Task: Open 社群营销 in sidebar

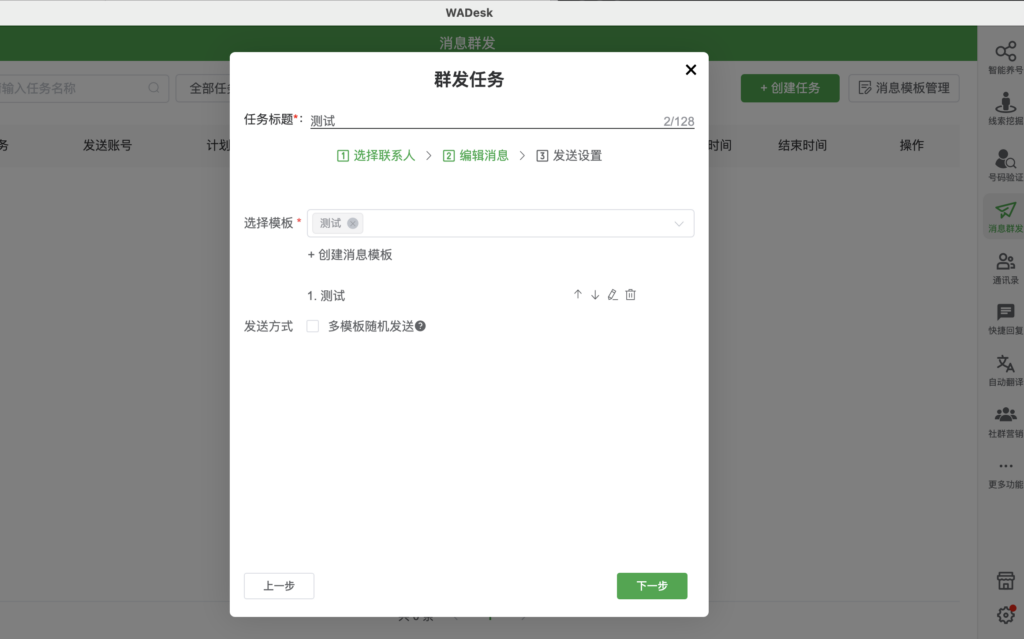Action: pyautogui.click(x=1005, y=422)
